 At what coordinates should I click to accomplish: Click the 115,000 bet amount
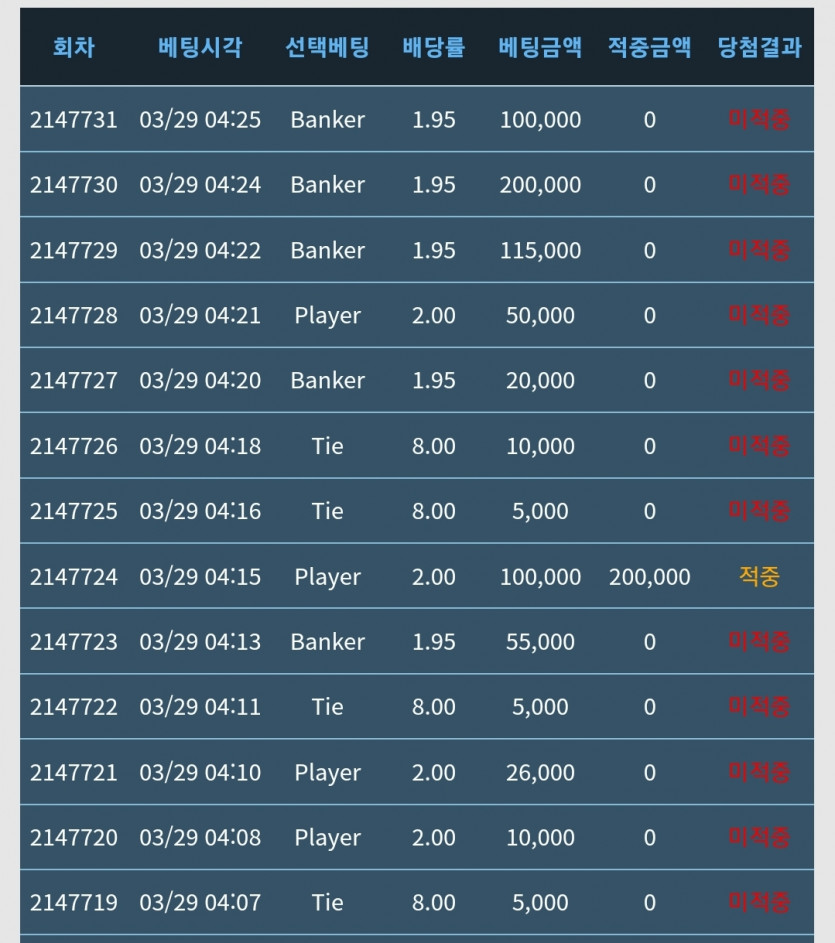[540, 250]
